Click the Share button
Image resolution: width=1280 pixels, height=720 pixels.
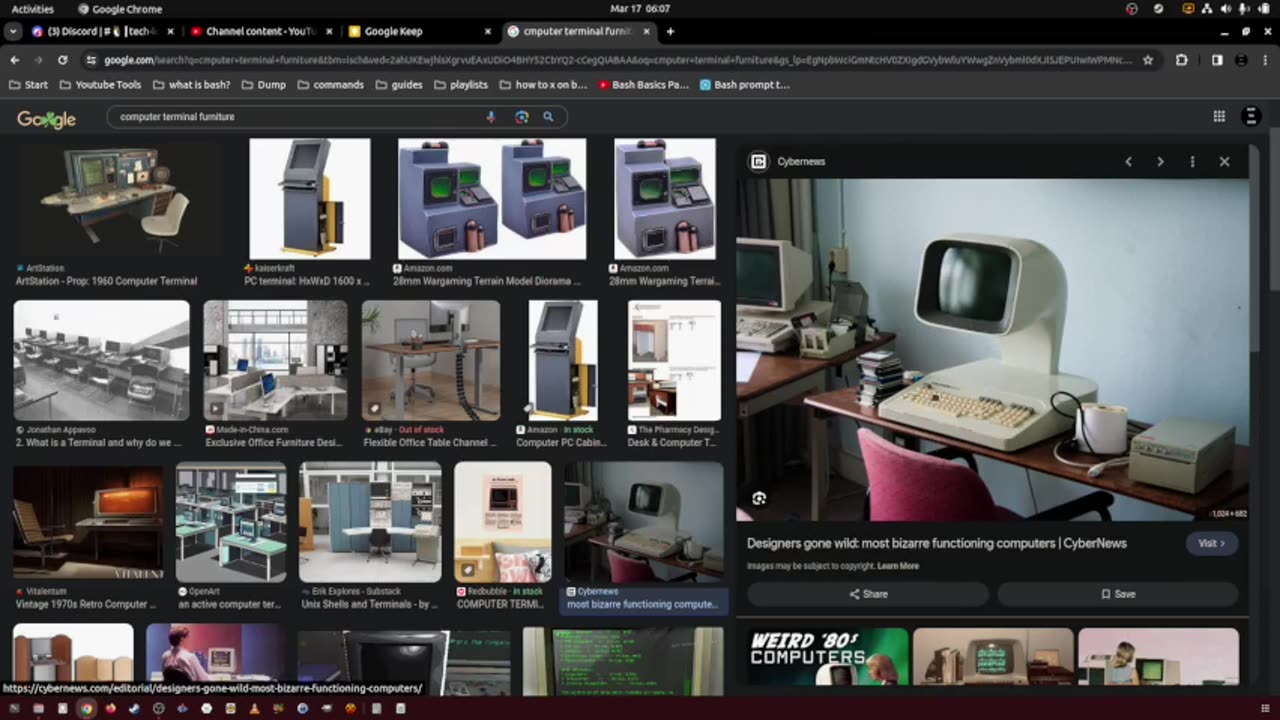tap(868, 594)
